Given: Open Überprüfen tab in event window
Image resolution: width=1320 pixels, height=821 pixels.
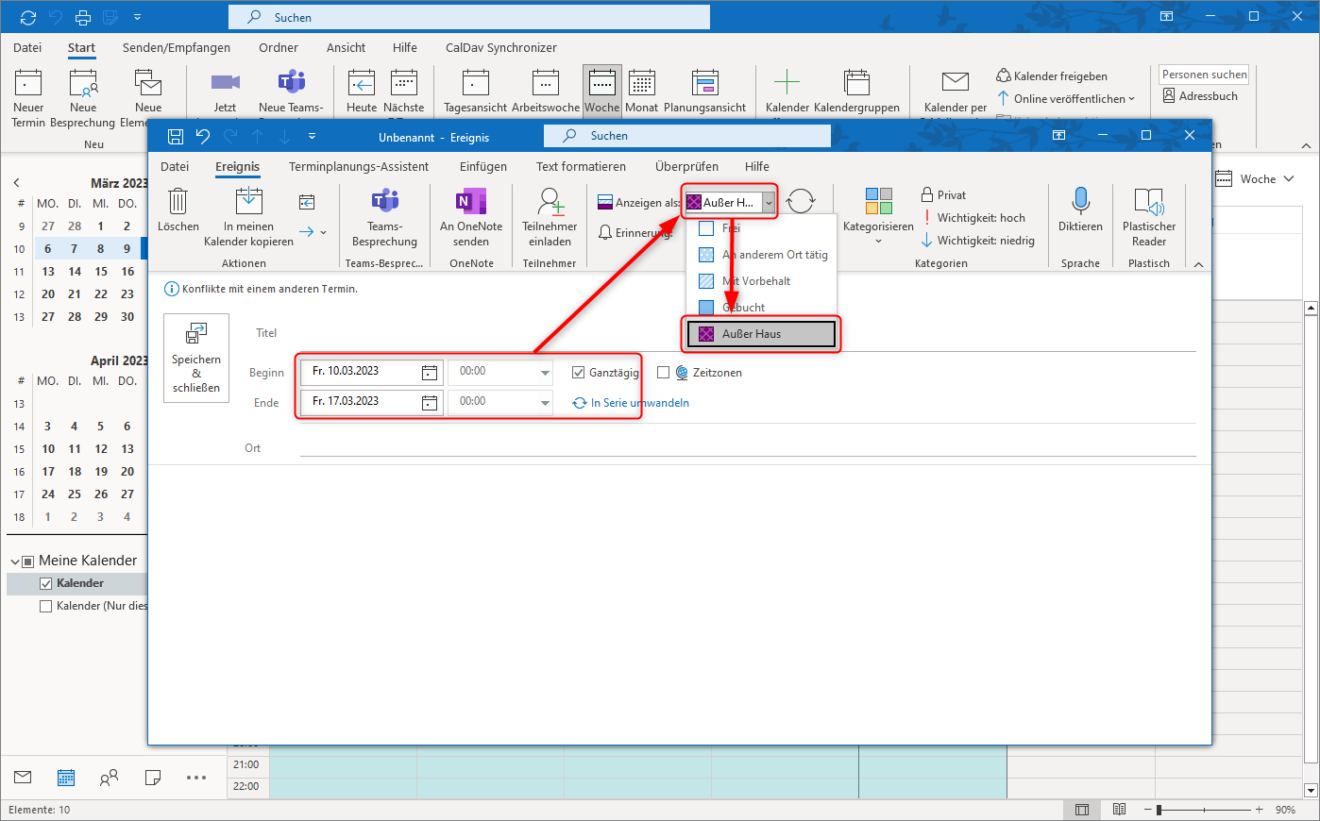Looking at the screenshot, I should click(685, 167).
